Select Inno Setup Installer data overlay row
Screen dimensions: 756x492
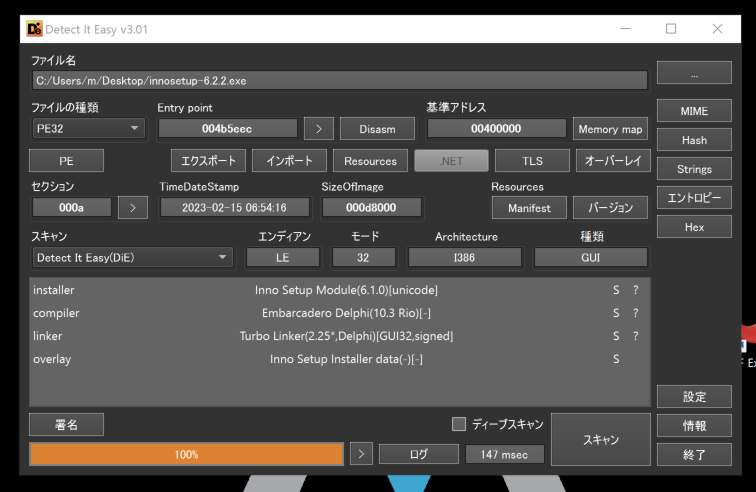click(339, 359)
